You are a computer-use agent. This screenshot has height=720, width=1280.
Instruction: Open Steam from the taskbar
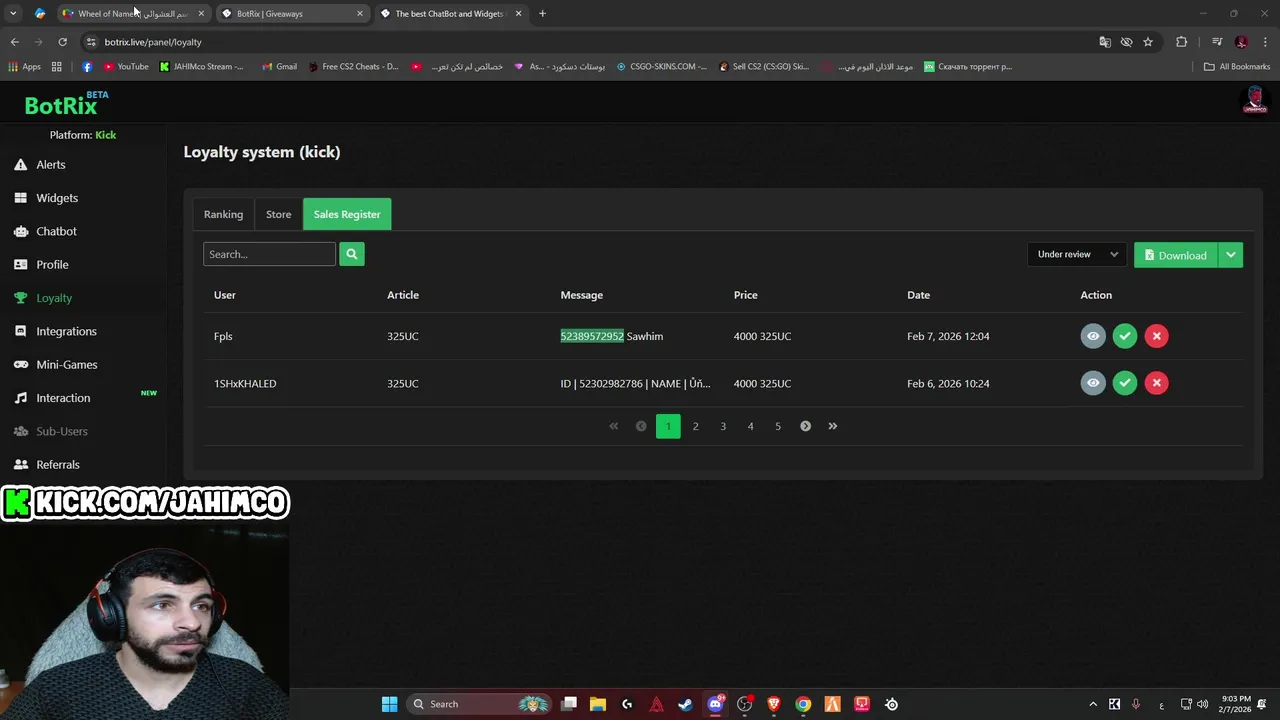click(685, 704)
